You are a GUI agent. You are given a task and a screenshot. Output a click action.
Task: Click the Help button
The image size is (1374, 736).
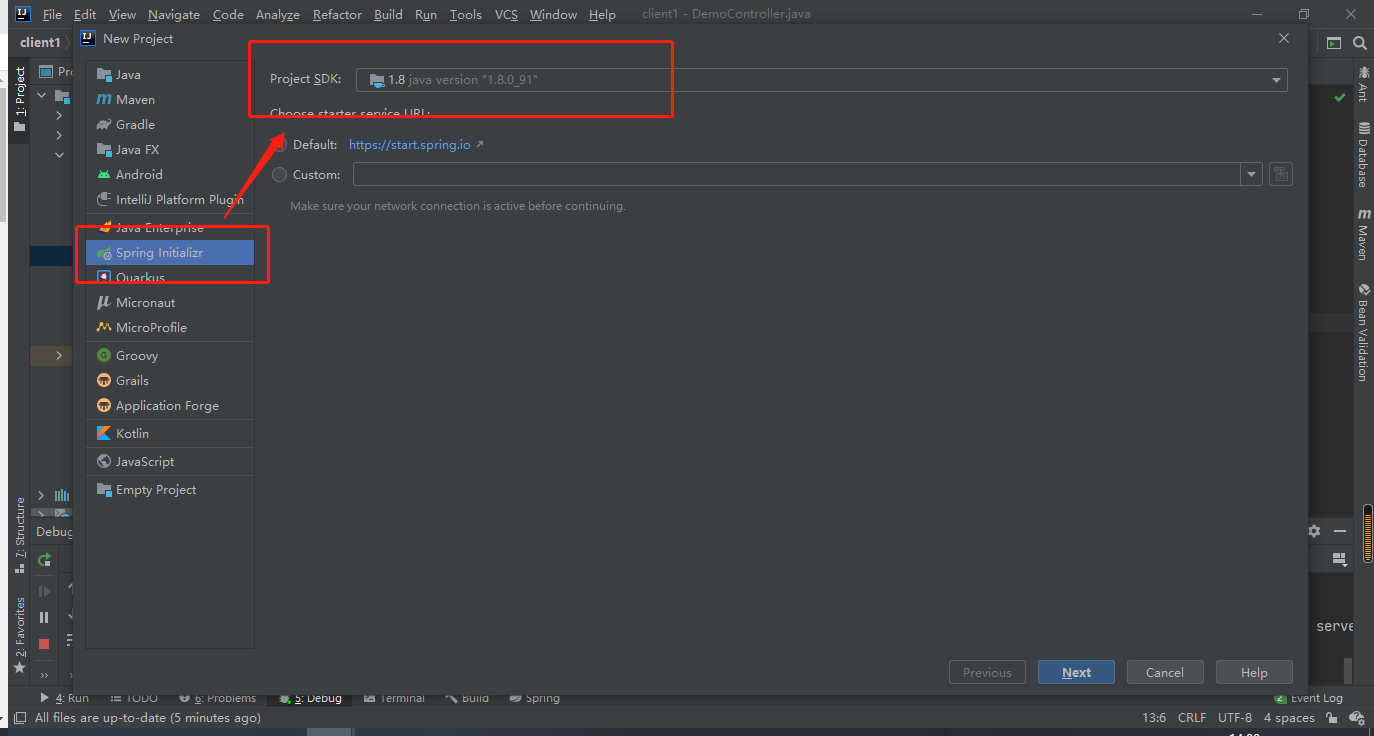pyautogui.click(x=1254, y=672)
